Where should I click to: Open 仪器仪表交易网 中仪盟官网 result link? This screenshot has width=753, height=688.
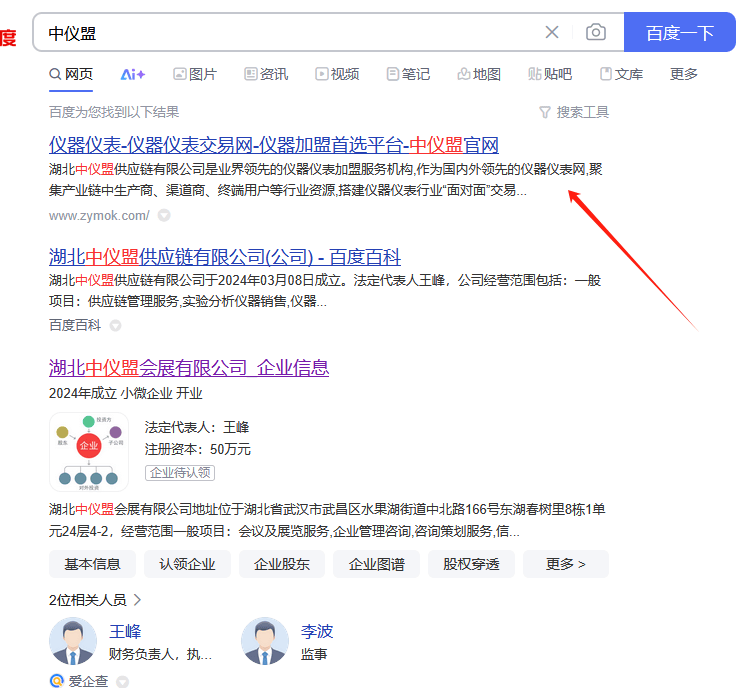(x=273, y=144)
